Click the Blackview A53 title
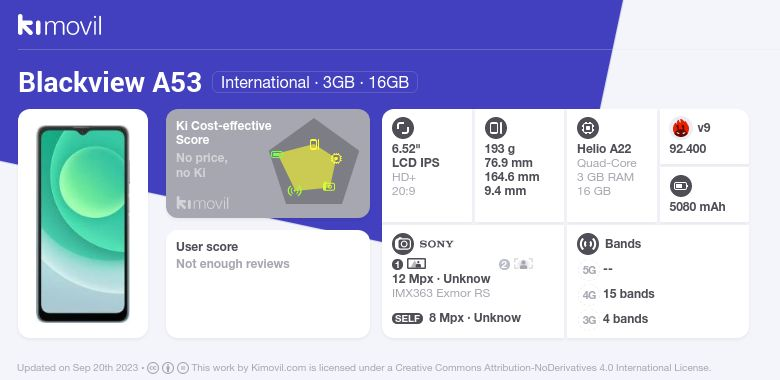Image resolution: width=780 pixels, height=380 pixels. tap(110, 82)
